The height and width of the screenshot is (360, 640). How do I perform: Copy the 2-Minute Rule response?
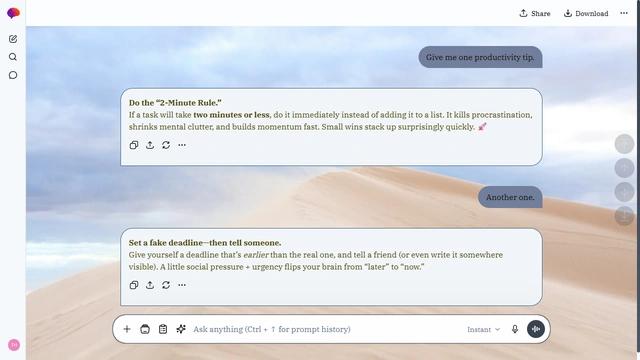[134, 145]
